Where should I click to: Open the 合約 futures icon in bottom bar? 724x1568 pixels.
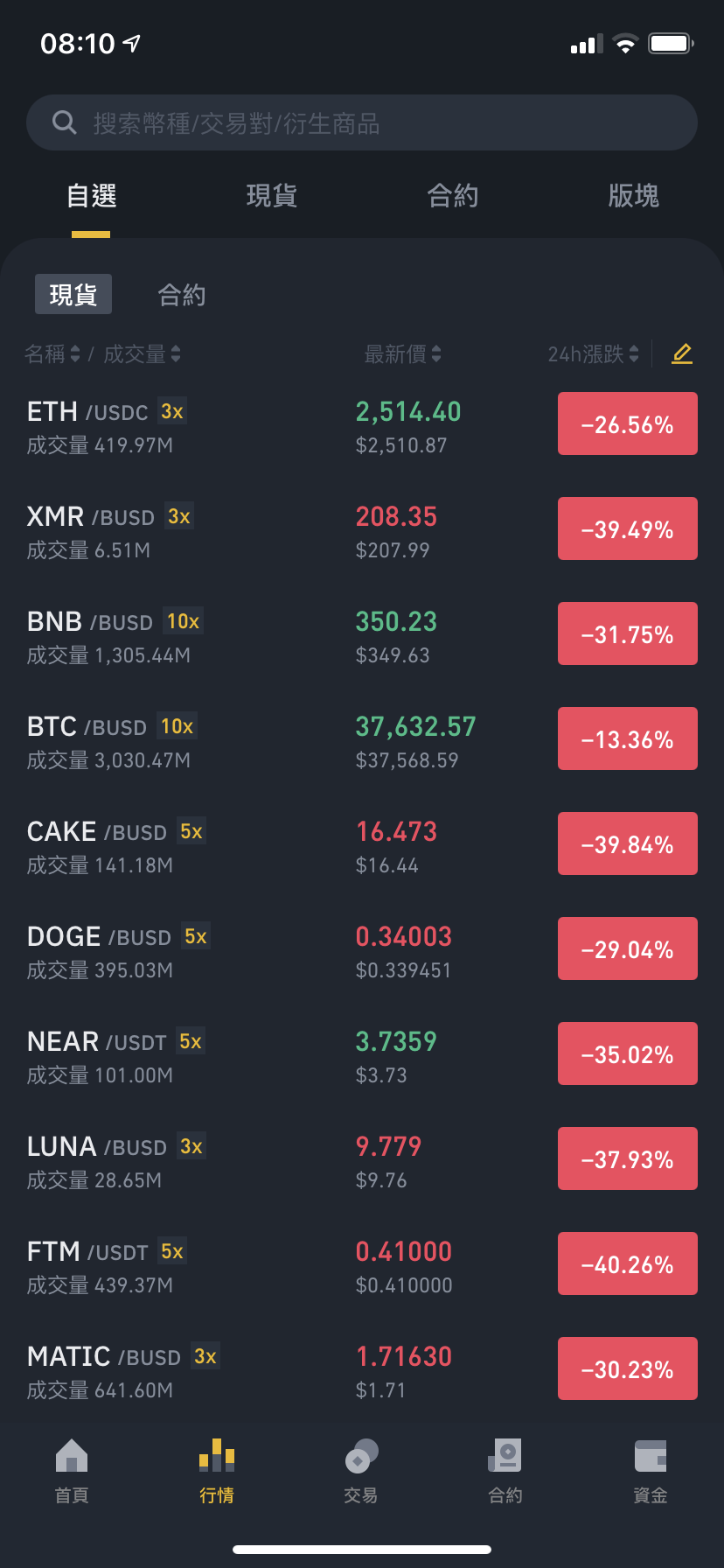(x=505, y=1456)
